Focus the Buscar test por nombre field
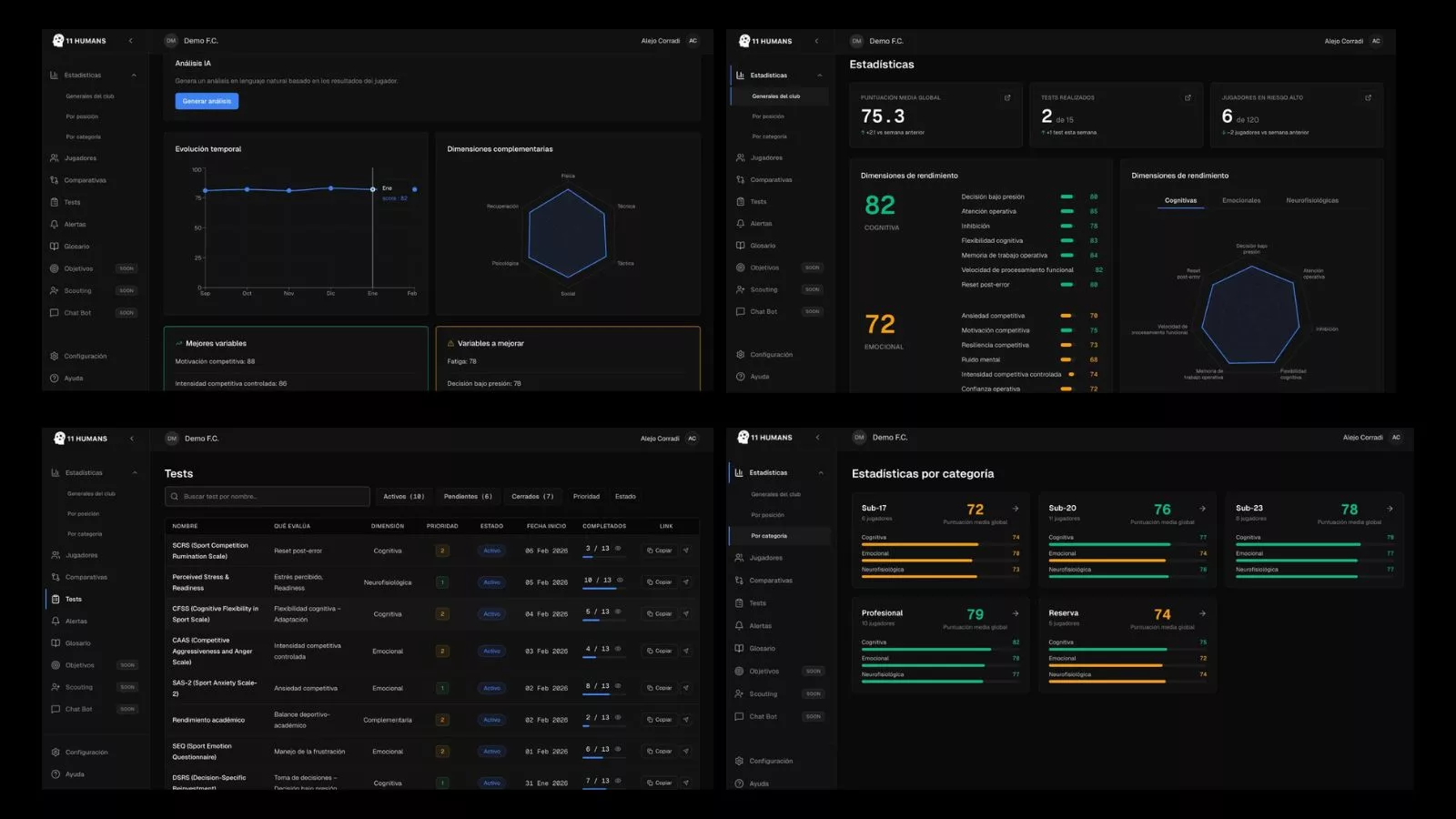 [x=268, y=497]
